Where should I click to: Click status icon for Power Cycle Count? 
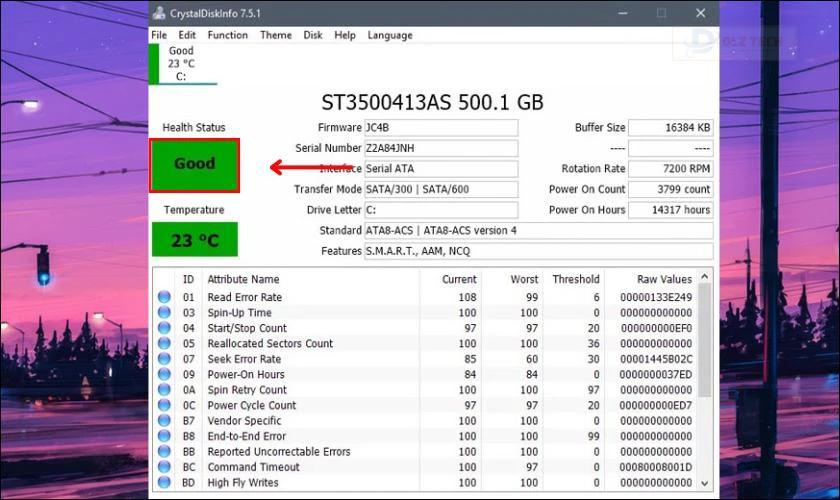164,405
